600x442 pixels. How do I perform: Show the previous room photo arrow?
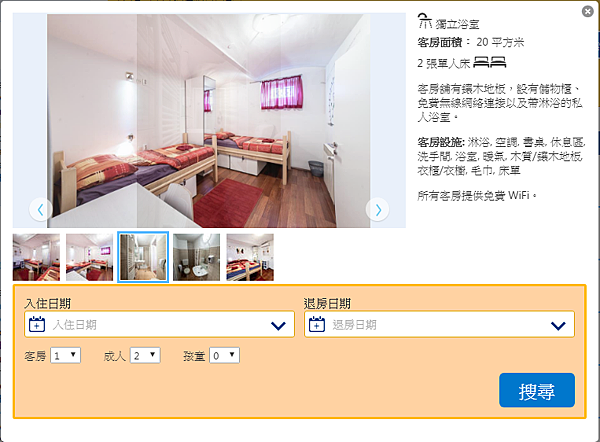(41, 209)
